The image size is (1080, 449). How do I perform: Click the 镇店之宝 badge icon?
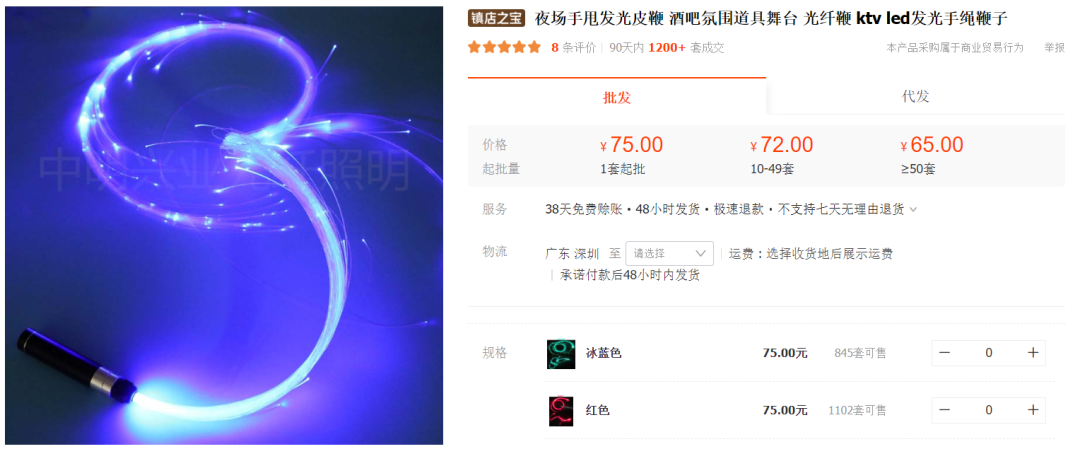(x=497, y=19)
